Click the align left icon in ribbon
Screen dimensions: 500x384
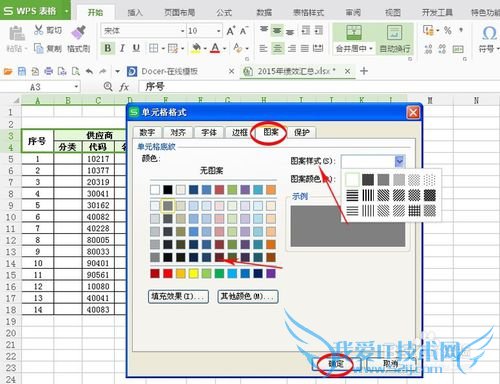263,49
